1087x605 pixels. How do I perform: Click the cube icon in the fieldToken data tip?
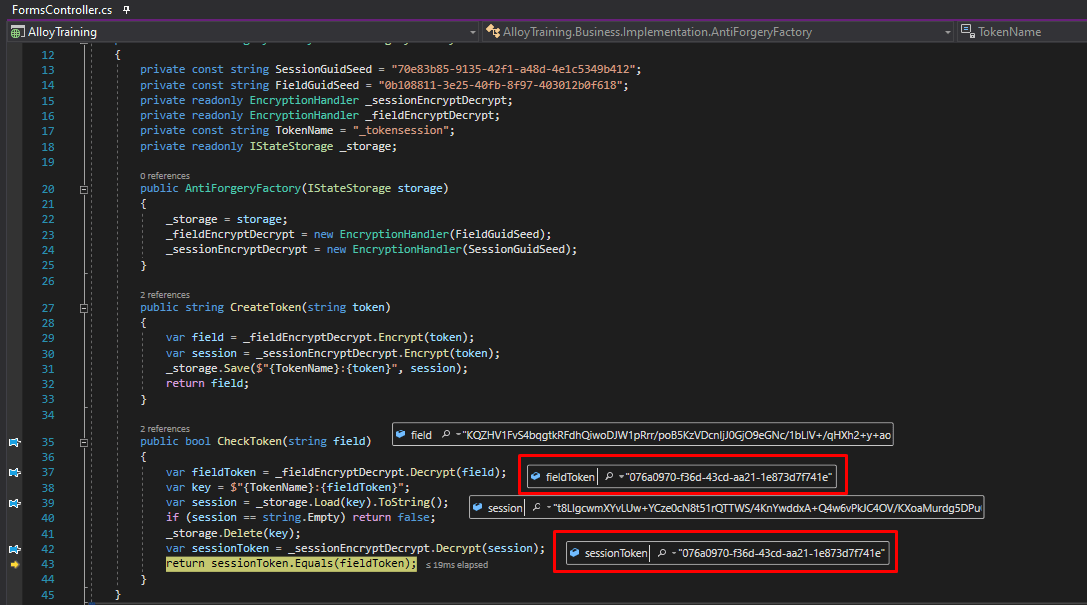pos(535,477)
